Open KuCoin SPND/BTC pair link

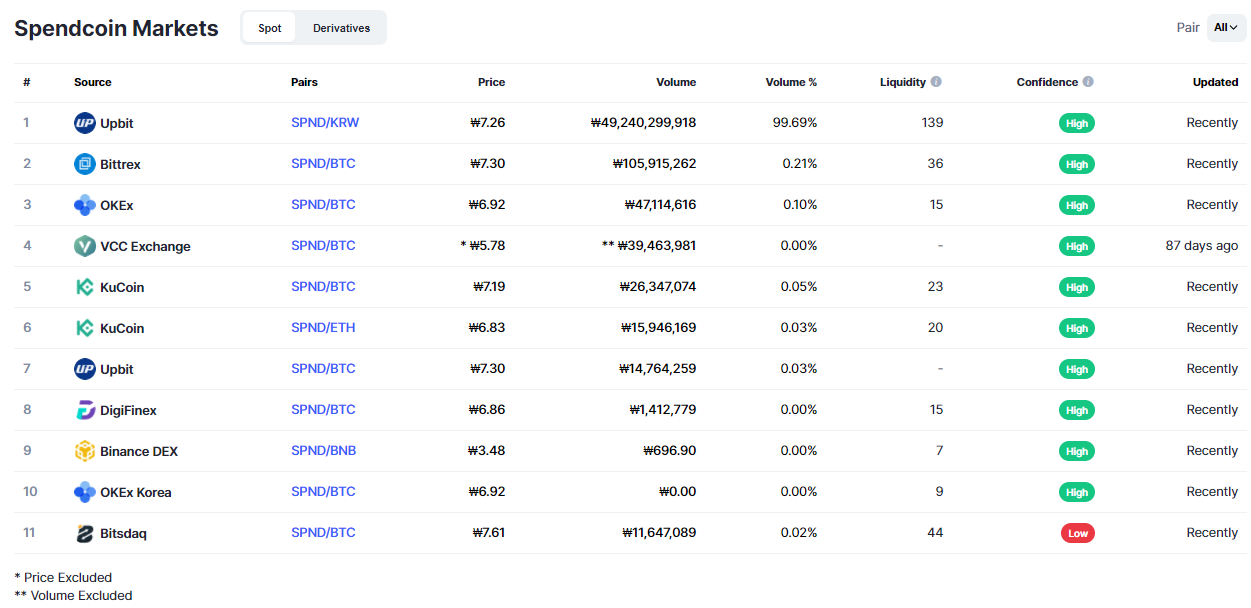tap(323, 287)
